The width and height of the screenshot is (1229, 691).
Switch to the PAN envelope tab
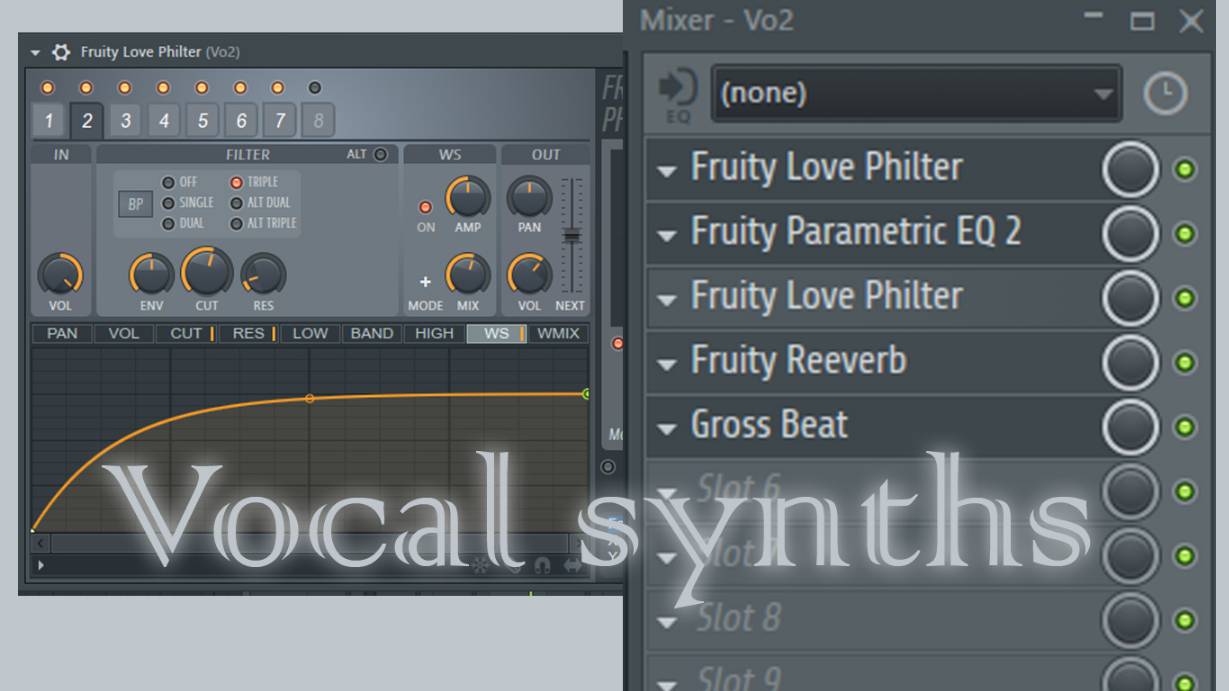point(62,334)
